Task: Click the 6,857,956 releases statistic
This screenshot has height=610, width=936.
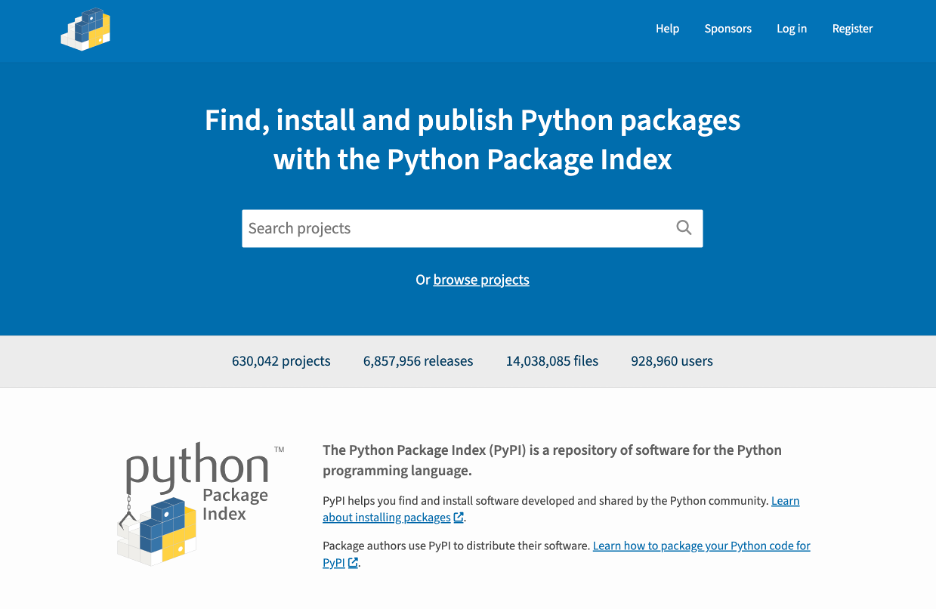Action: point(418,361)
